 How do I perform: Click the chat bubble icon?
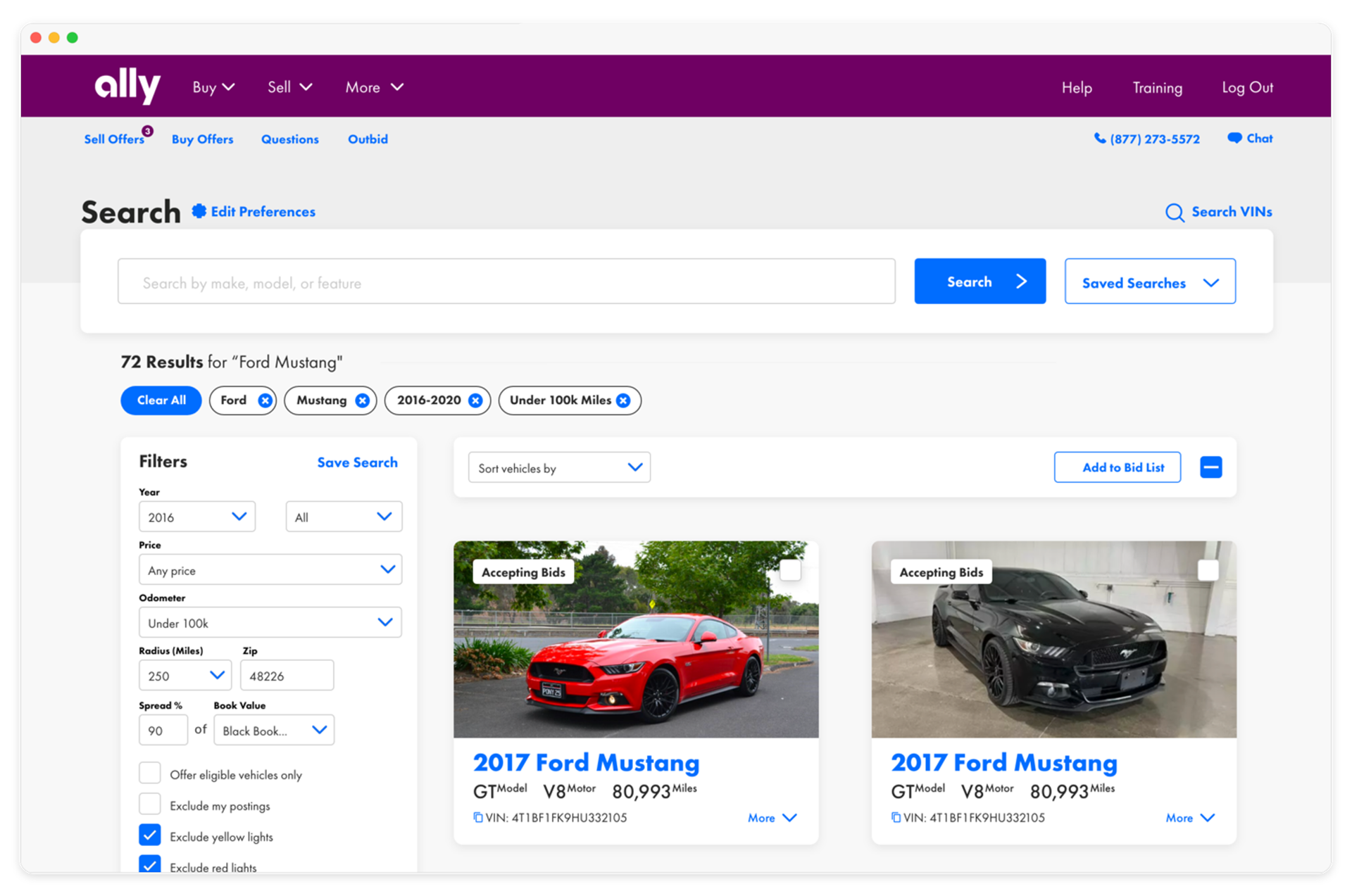pos(1234,138)
